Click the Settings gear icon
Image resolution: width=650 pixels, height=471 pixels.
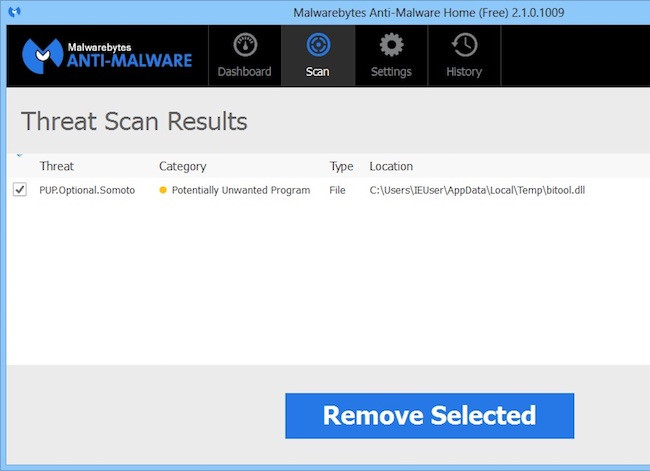point(391,46)
